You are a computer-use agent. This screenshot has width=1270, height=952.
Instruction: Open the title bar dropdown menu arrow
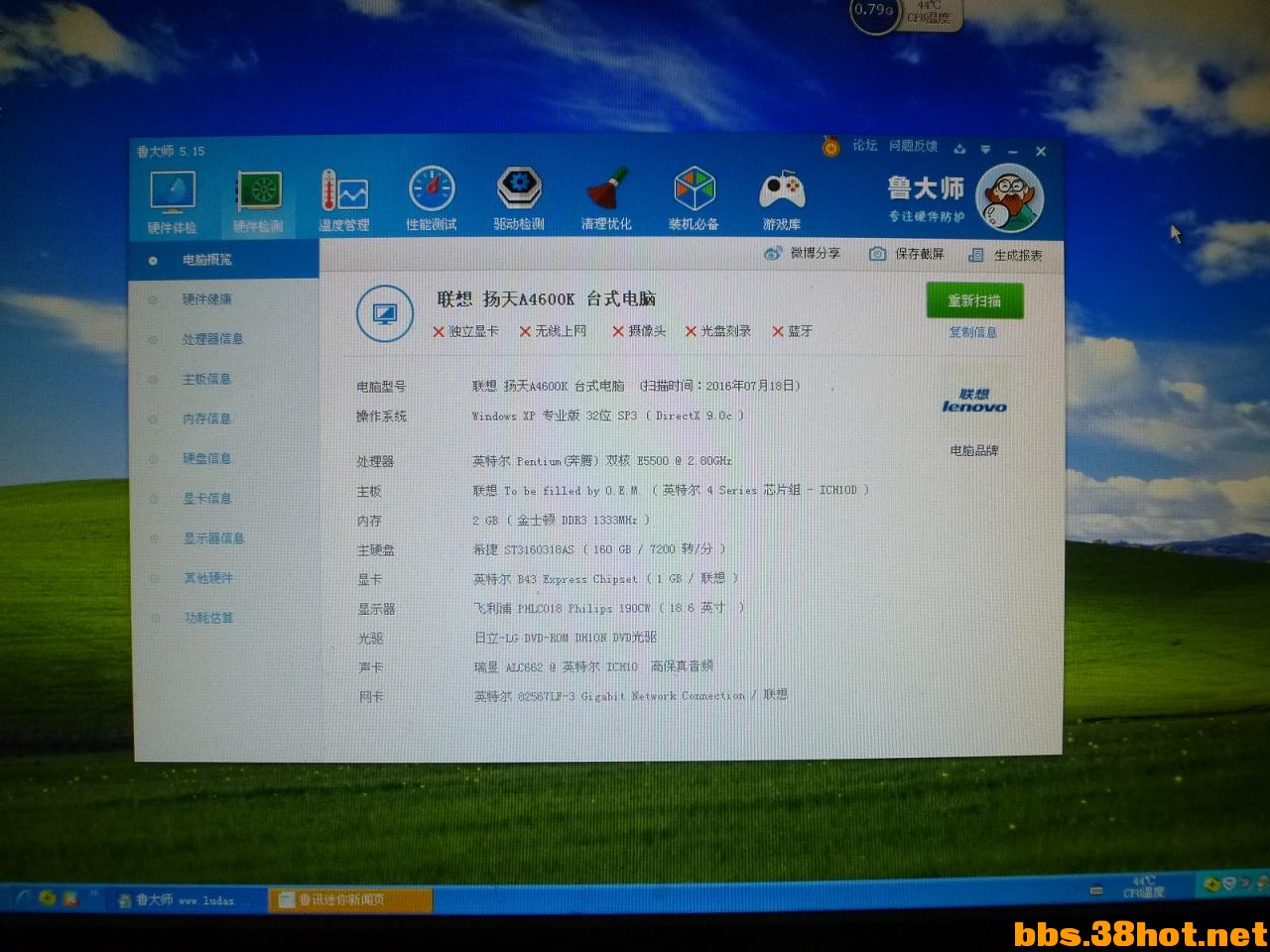point(985,150)
